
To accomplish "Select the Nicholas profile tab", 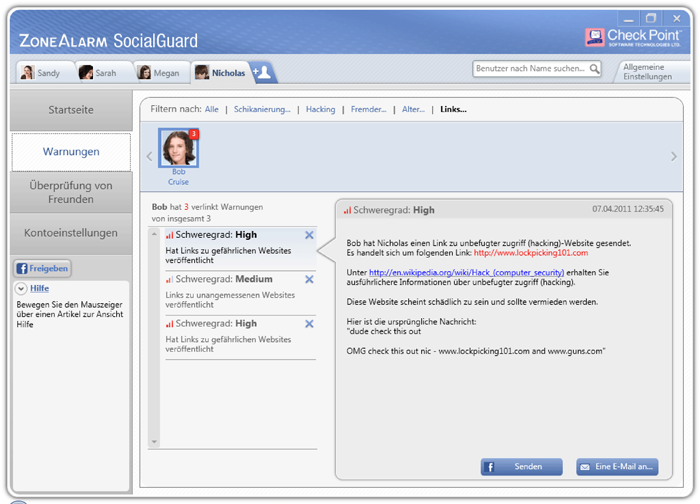I will [221, 72].
